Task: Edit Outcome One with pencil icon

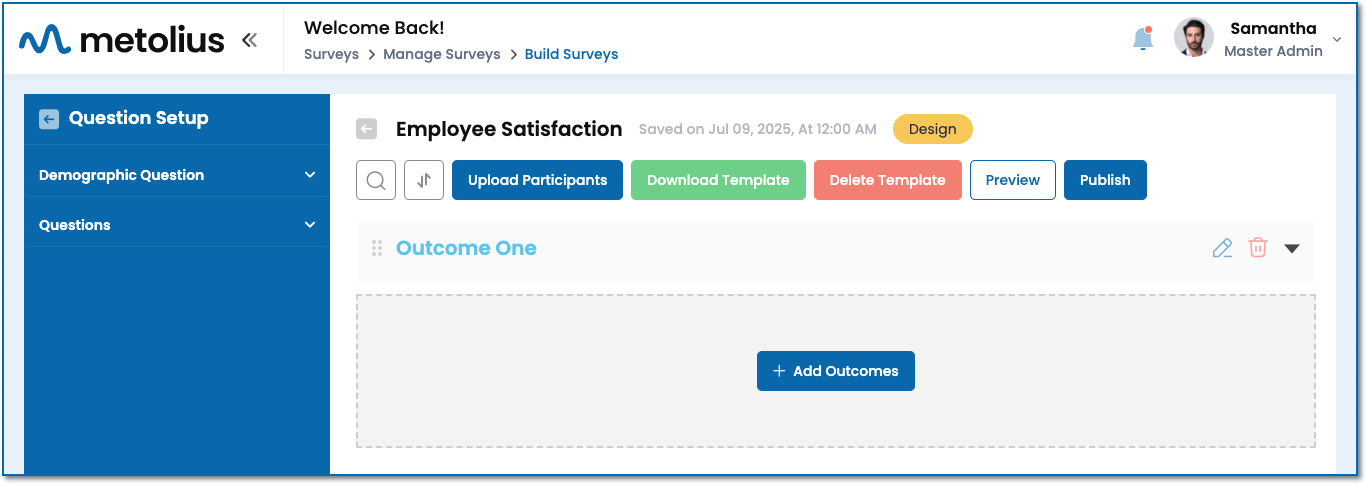Action: (x=1222, y=248)
